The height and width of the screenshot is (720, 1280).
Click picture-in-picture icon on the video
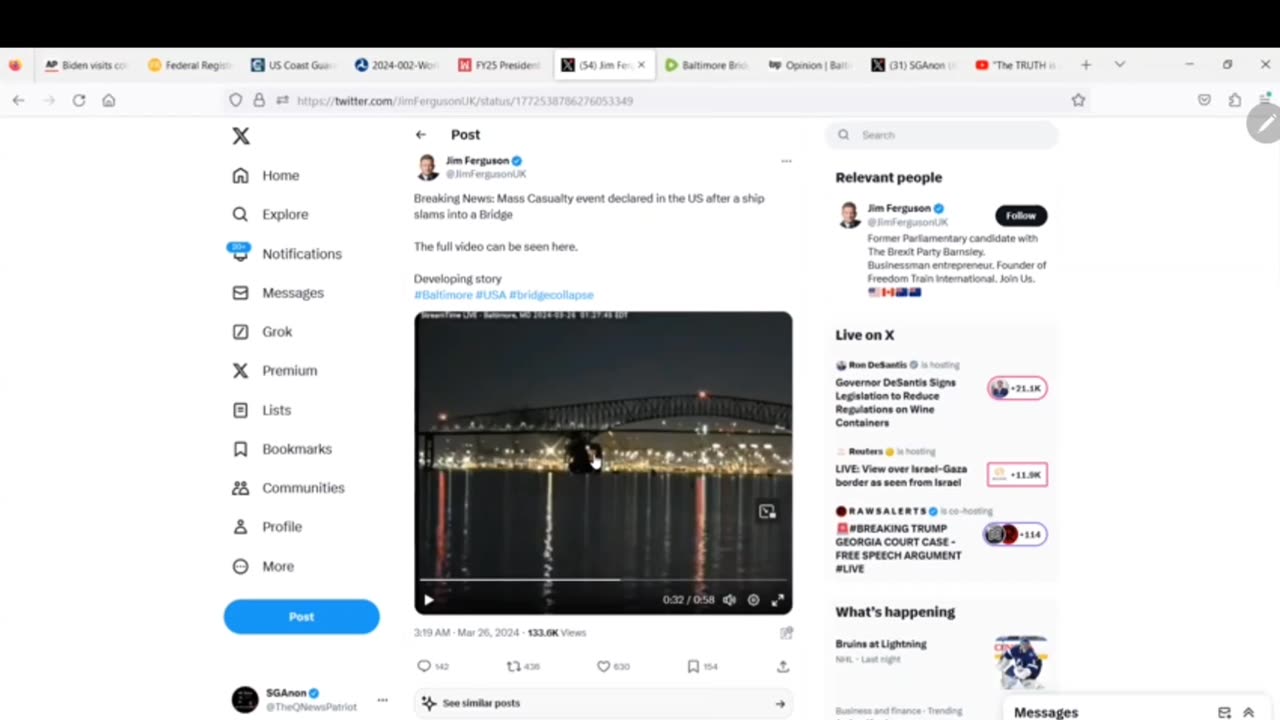tap(767, 511)
